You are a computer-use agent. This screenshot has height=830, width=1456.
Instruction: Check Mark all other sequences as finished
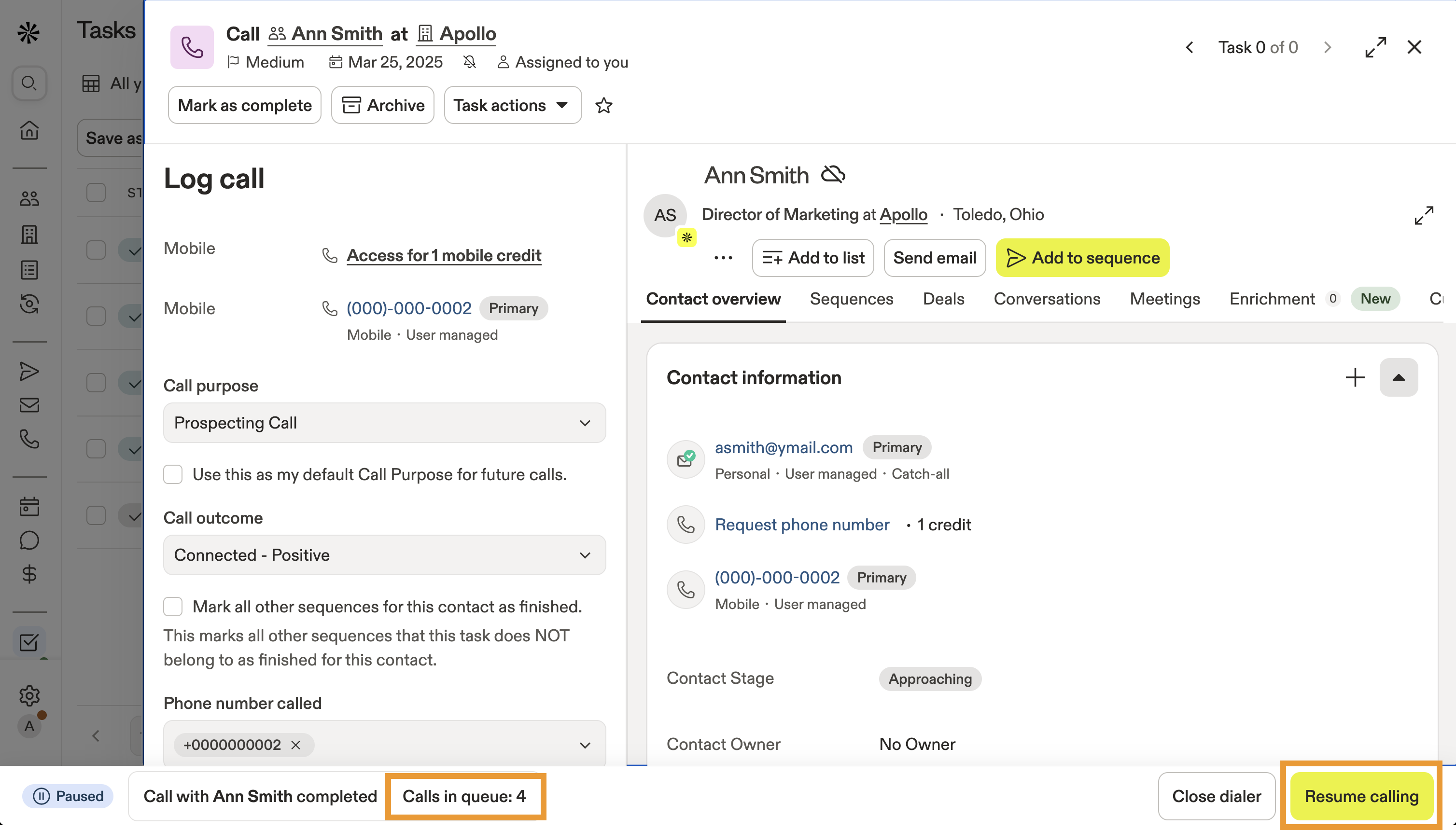click(173, 607)
